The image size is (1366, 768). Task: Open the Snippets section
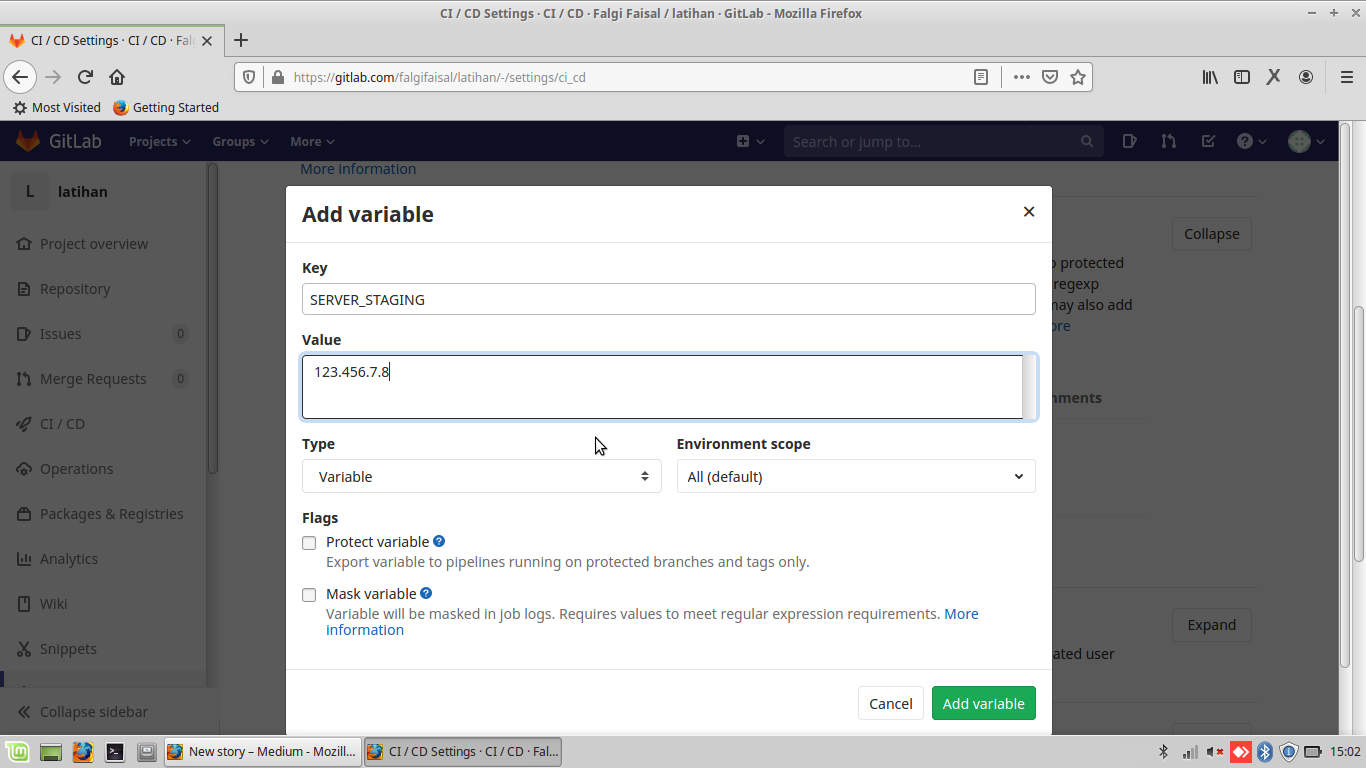(x=71, y=648)
